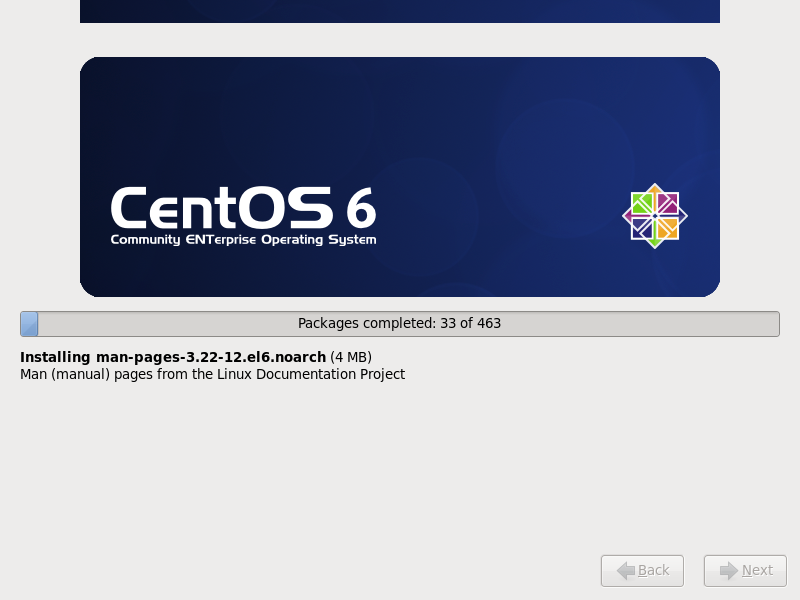This screenshot has width=800, height=600.
Task: Click the 'Community ENTerprise Operating System' tagline
Action: point(243,240)
